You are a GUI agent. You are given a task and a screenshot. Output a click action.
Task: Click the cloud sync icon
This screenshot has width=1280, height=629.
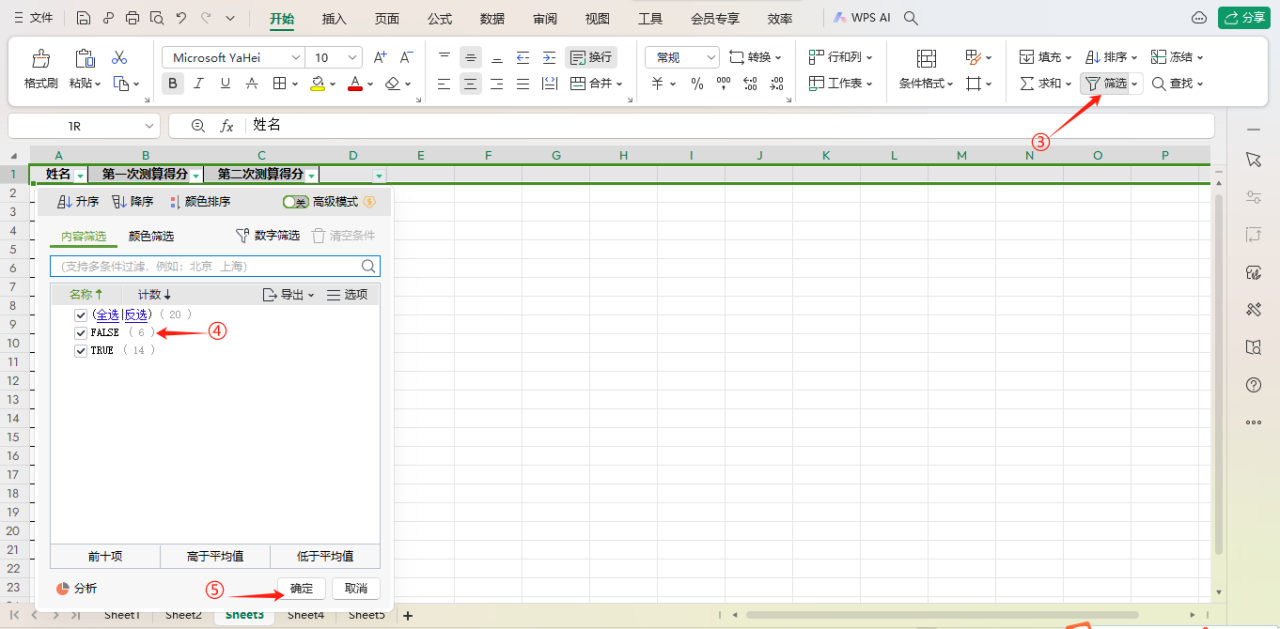(1199, 18)
